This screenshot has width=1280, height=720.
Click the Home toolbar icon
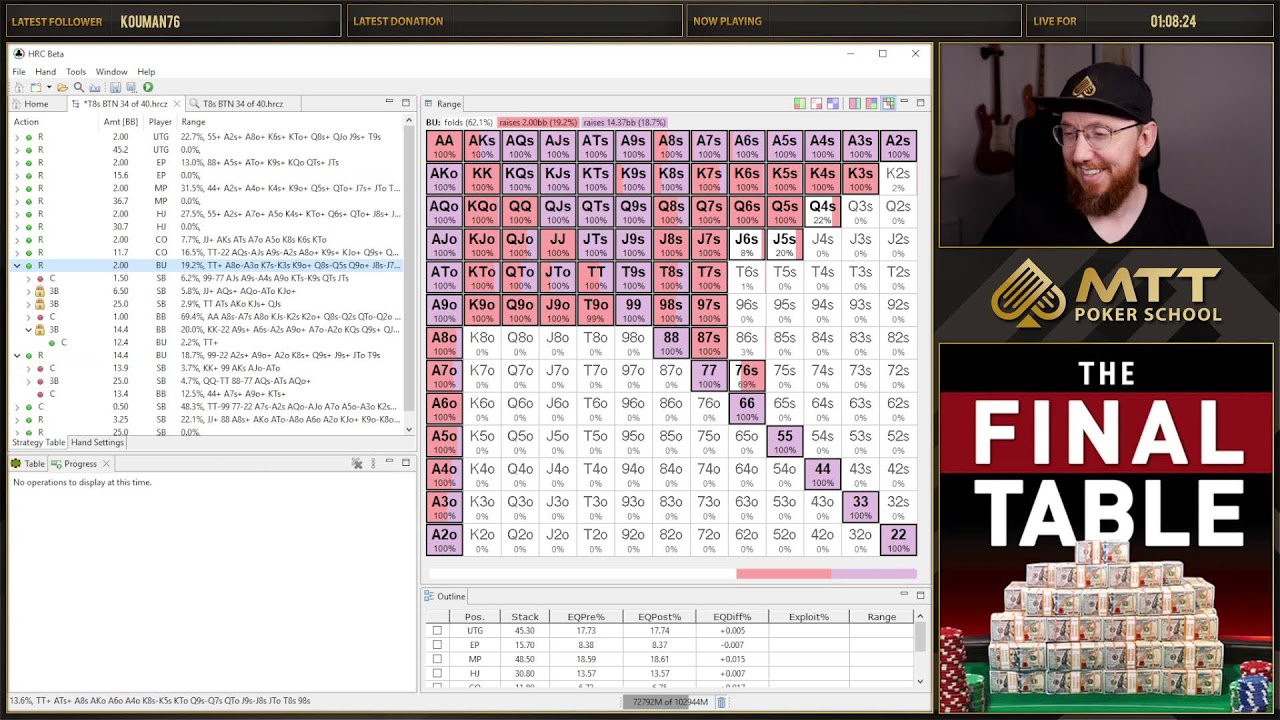(x=19, y=87)
